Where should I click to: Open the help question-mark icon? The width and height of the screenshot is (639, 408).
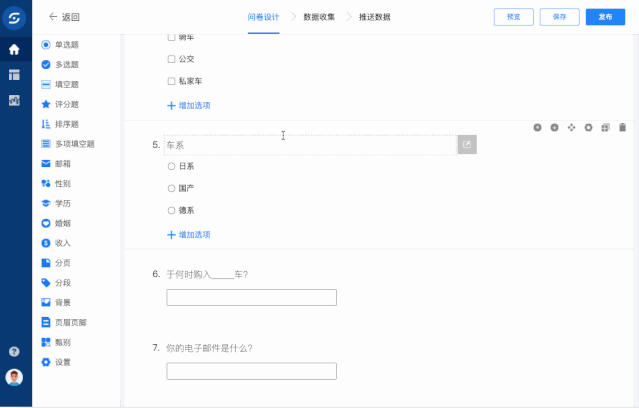click(x=14, y=351)
